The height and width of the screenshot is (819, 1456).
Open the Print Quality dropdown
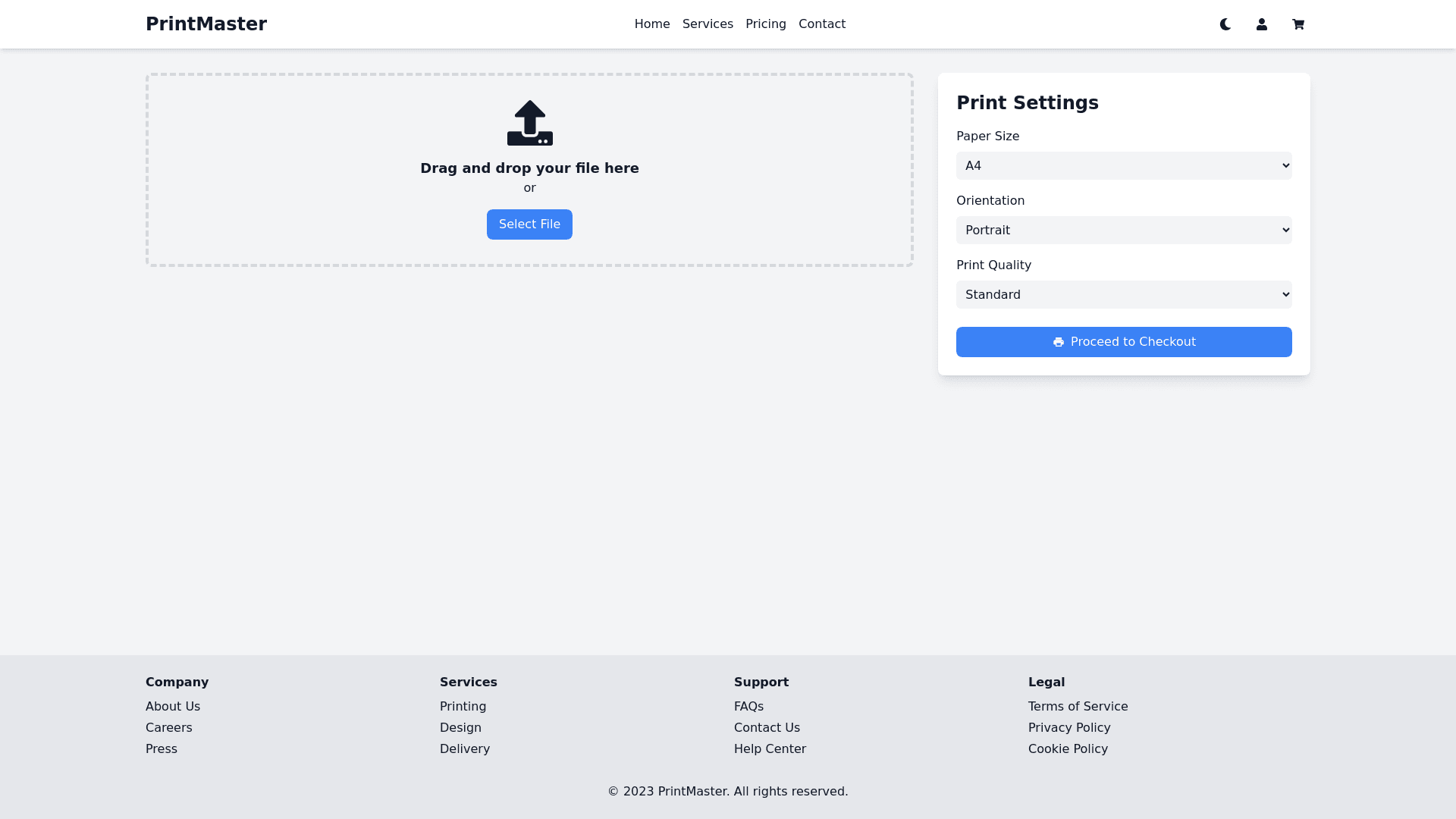[x=1124, y=295]
